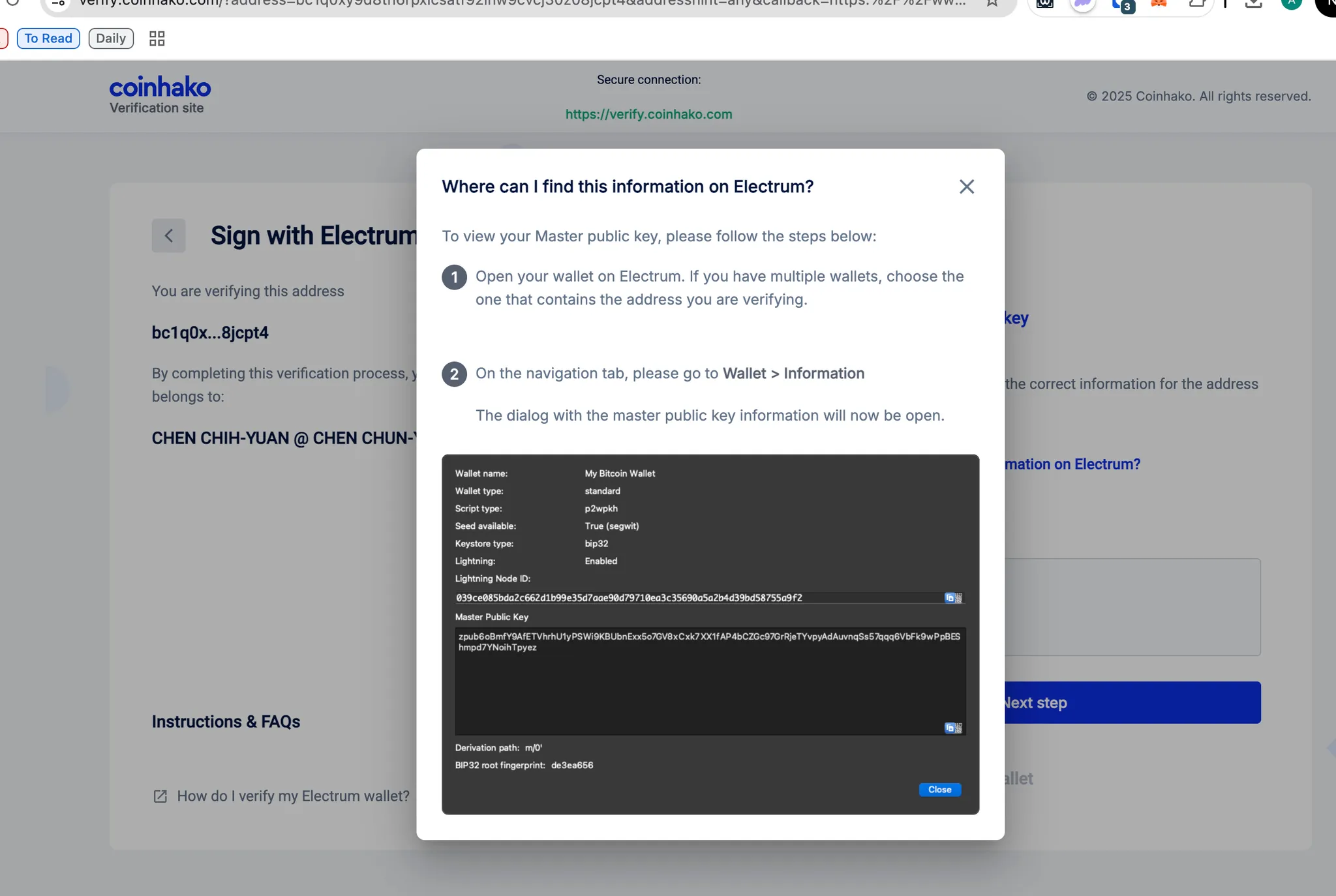Open the 'How do I verify my Electrum wallet?' link
The width and height of the screenshot is (1336, 896).
tap(293, 796)
